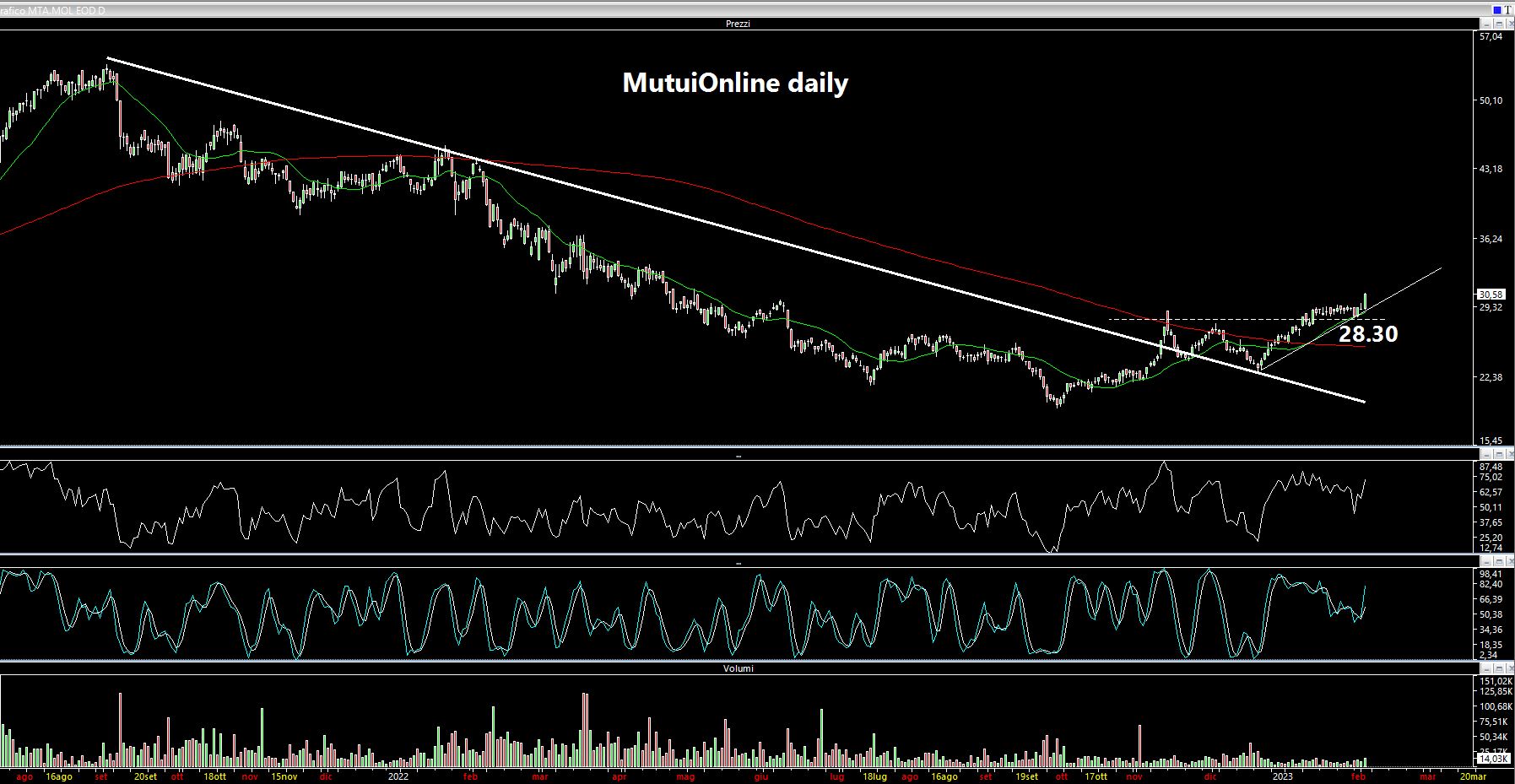
Task: Click the 37,65 oscillator scale value
Action: (1491, 522)
